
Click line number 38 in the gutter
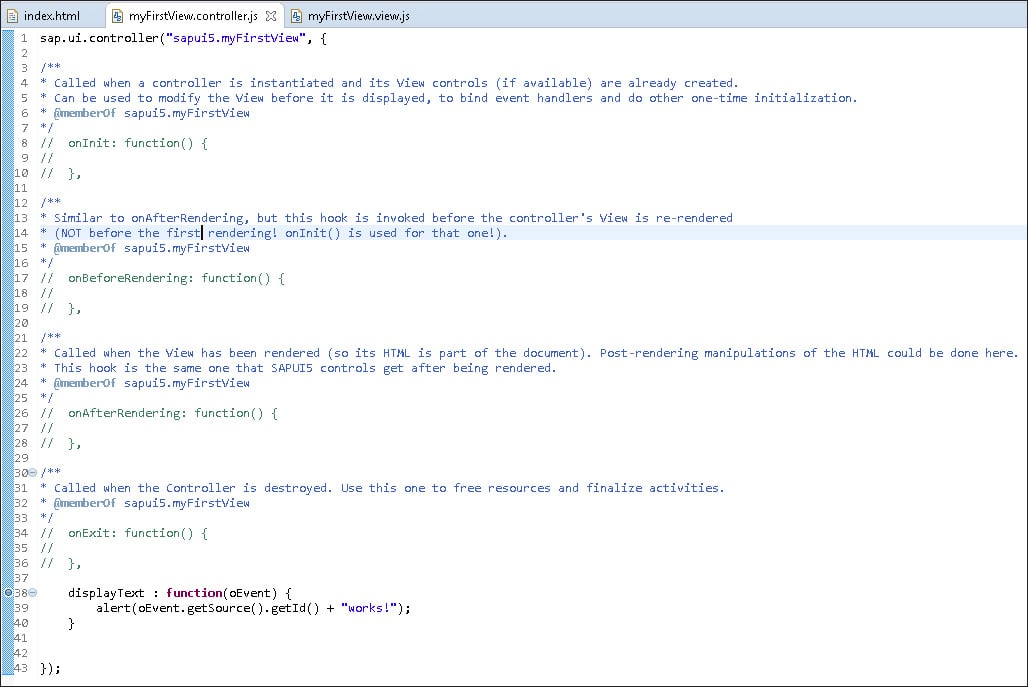(22, 593)
